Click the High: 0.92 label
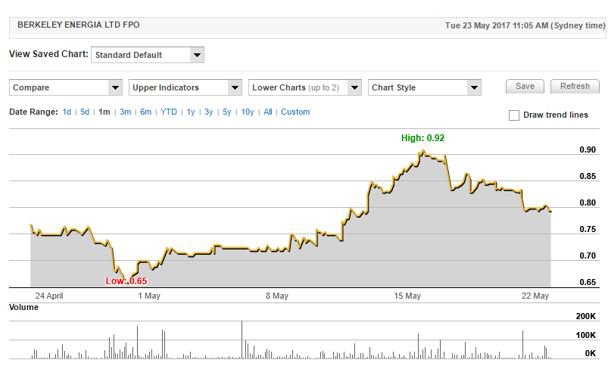The width and height of the screenshot is (616, 380). pos(423,138)
